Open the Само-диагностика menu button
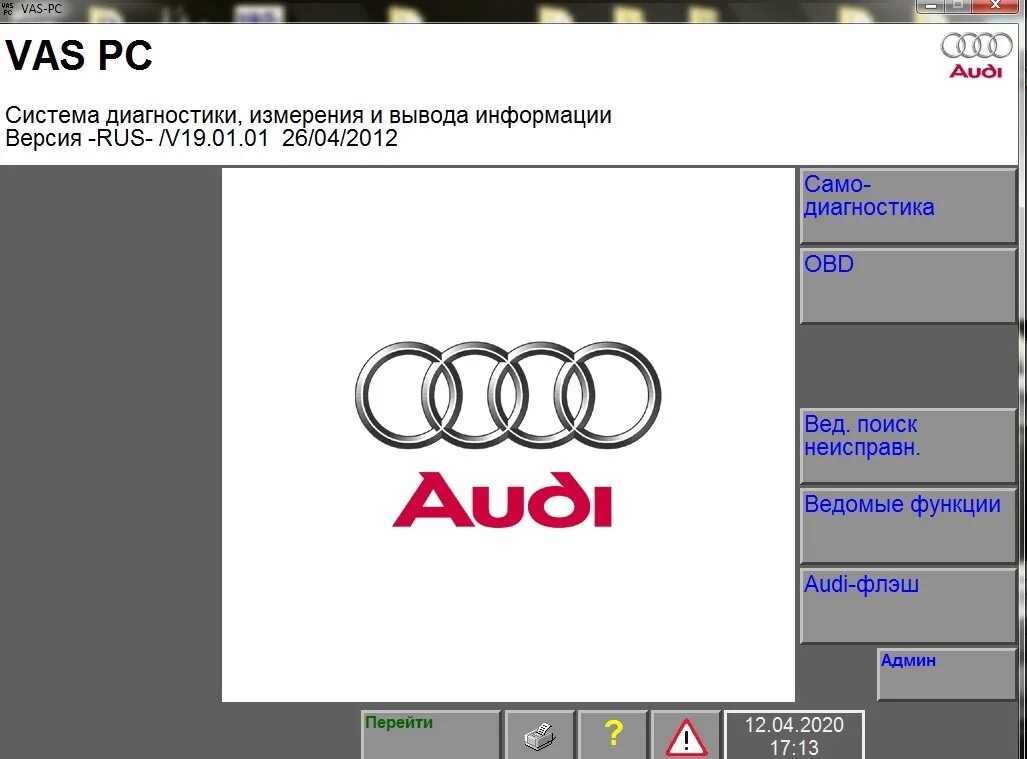1027x759 pixels. [x=908, y=206]
